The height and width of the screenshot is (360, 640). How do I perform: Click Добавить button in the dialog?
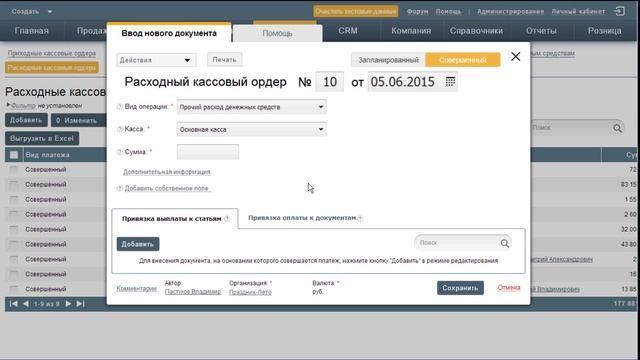point(138,244)
